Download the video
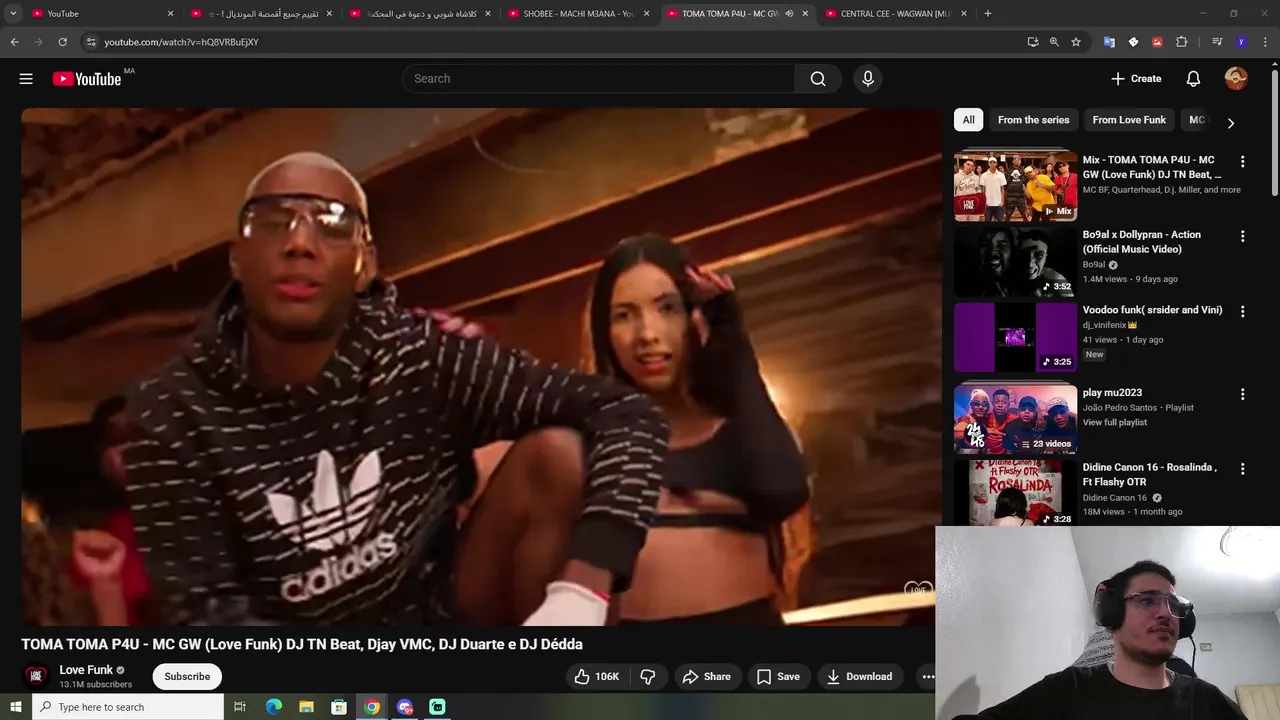 [x=859, y=677]
